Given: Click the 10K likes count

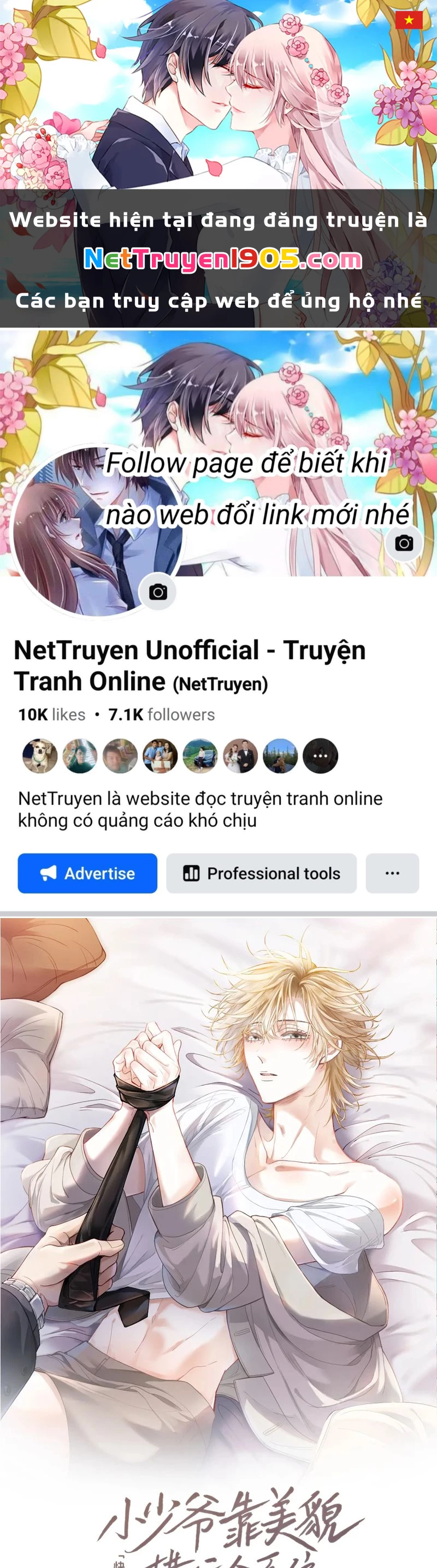Looking at the screenshot, I should (52, 714).
